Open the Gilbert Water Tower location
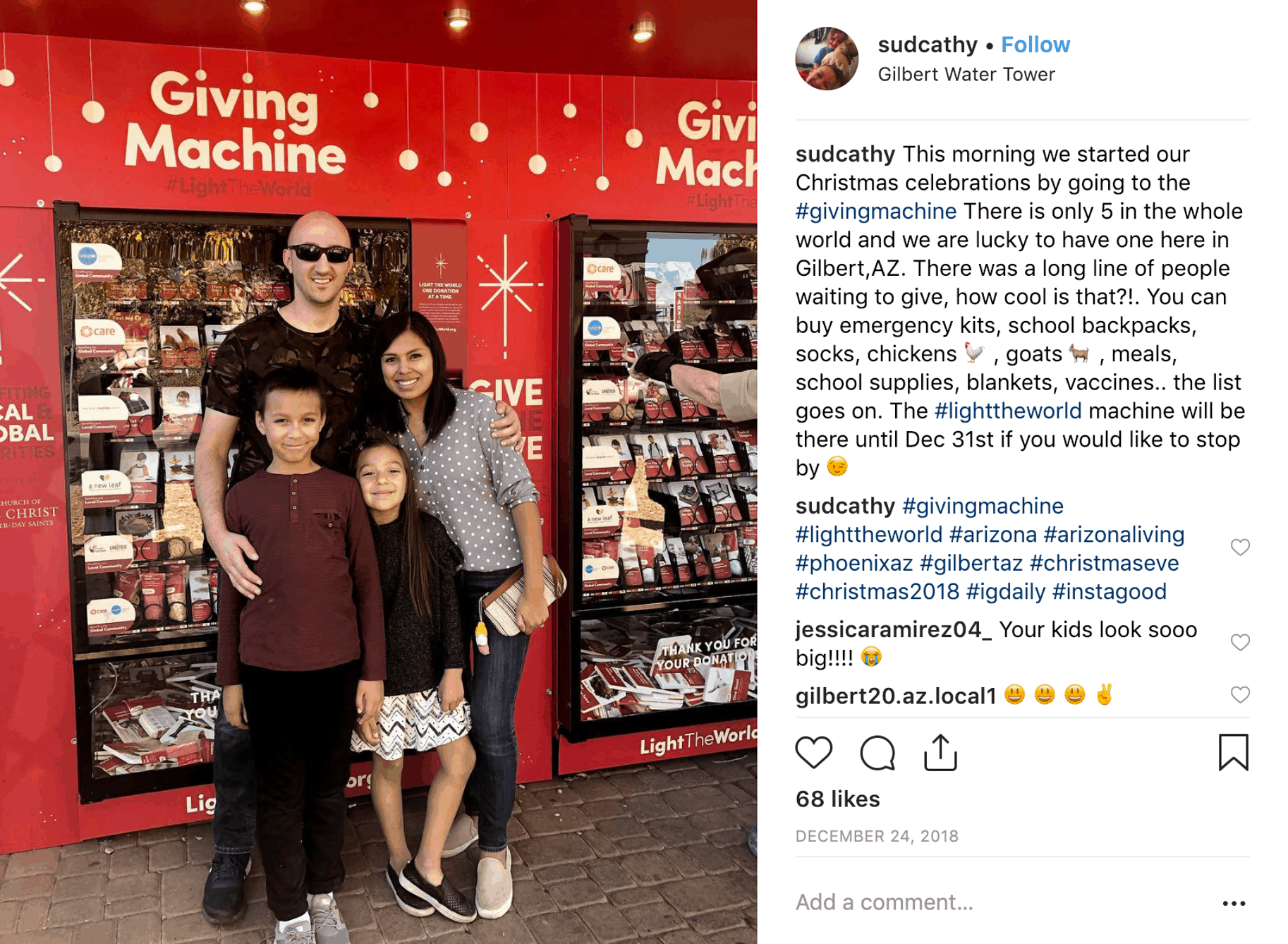Screen dimensions: 1288x944 click(966, 74)
